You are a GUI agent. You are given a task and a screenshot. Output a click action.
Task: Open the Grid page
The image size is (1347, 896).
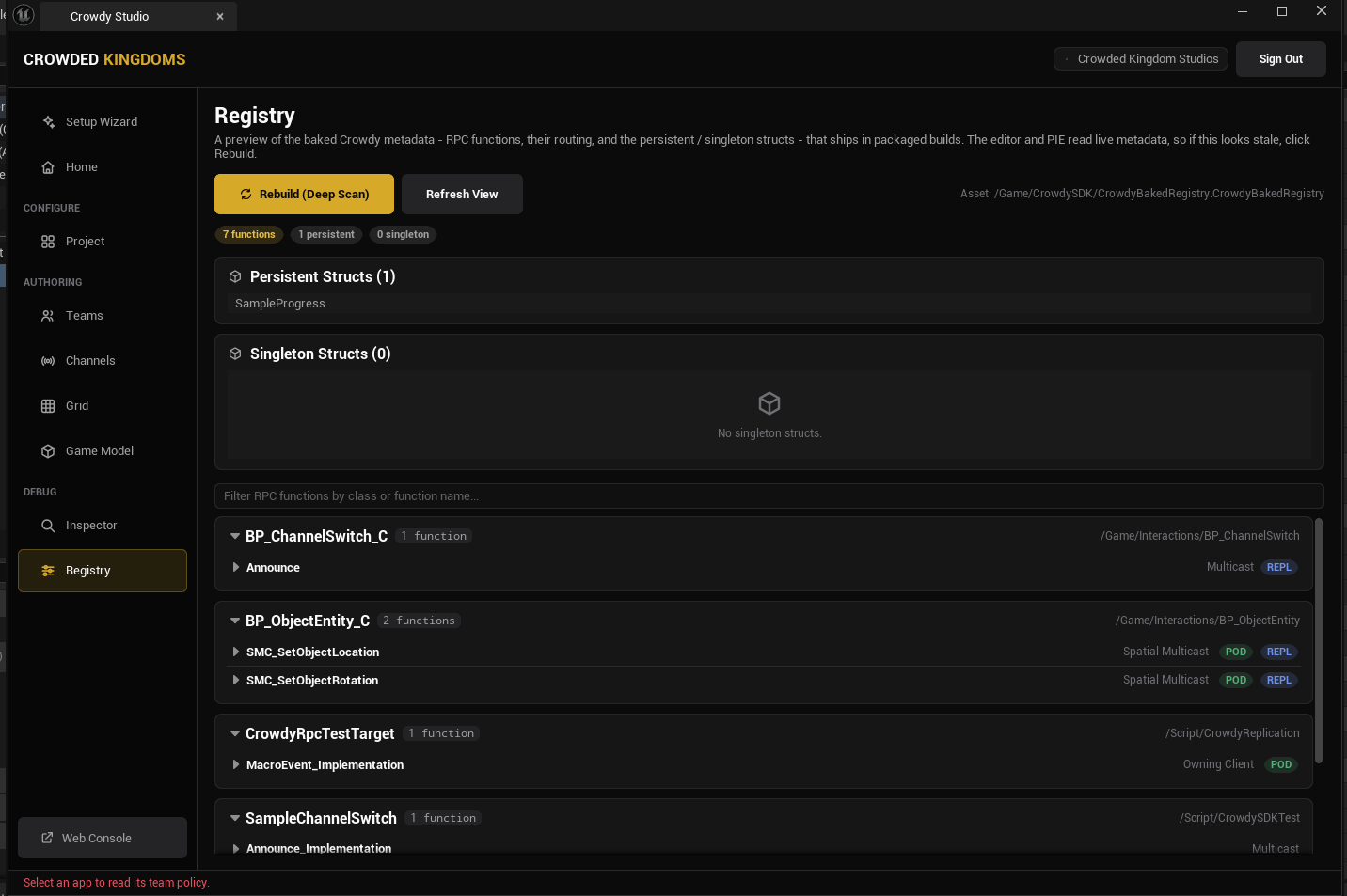point(103,406)
